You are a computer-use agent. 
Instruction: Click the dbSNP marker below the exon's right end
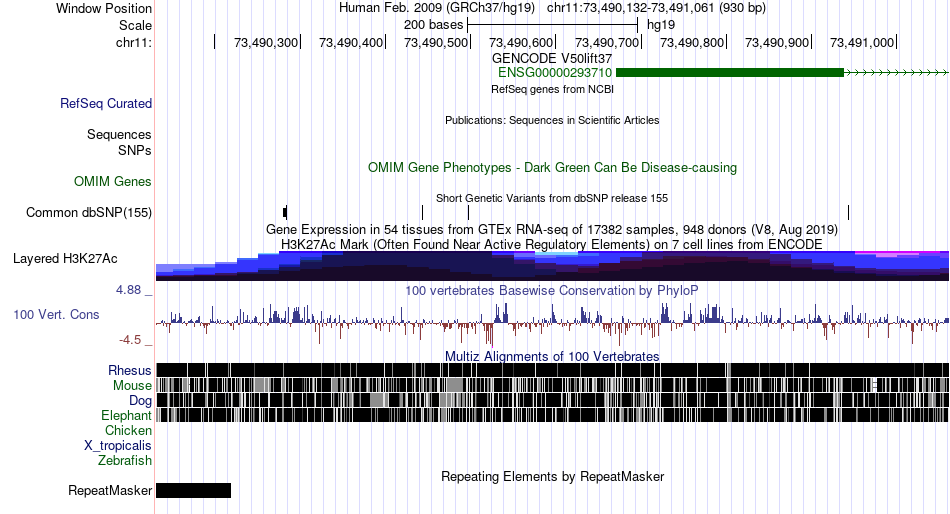coord(848,212)
